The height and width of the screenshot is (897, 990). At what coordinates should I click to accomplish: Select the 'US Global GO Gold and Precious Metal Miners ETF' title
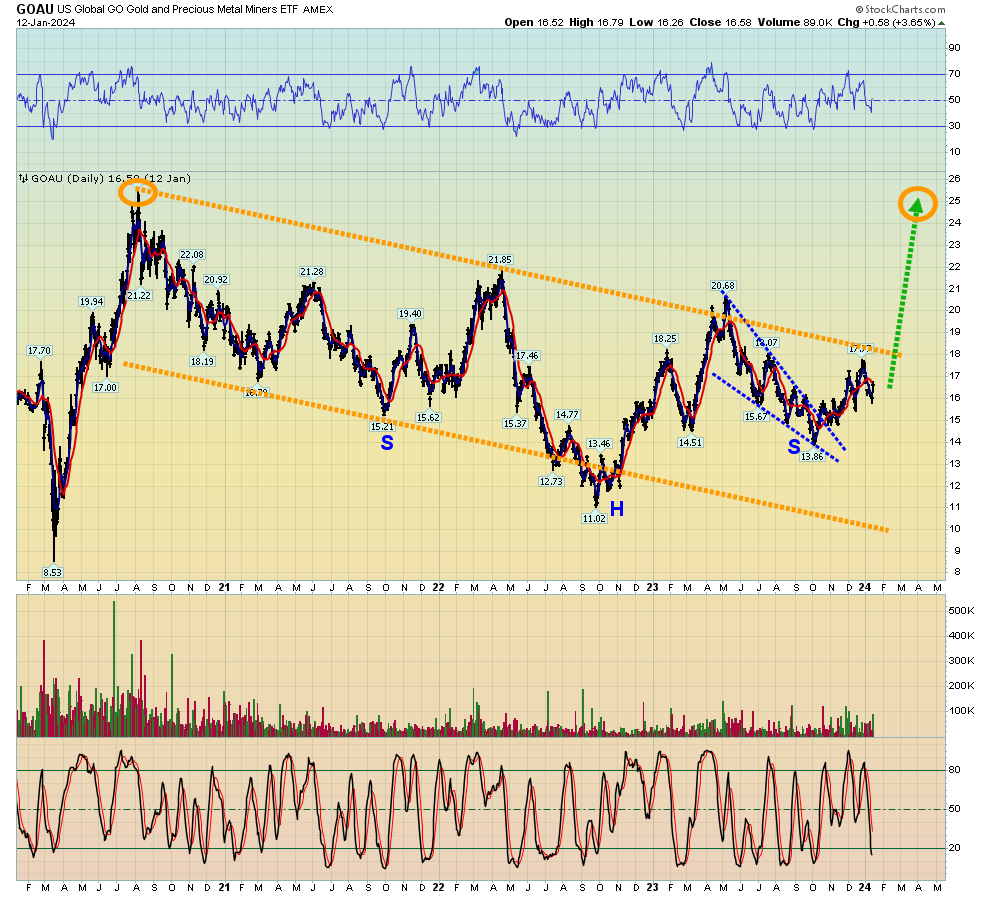tap(177, 9)
